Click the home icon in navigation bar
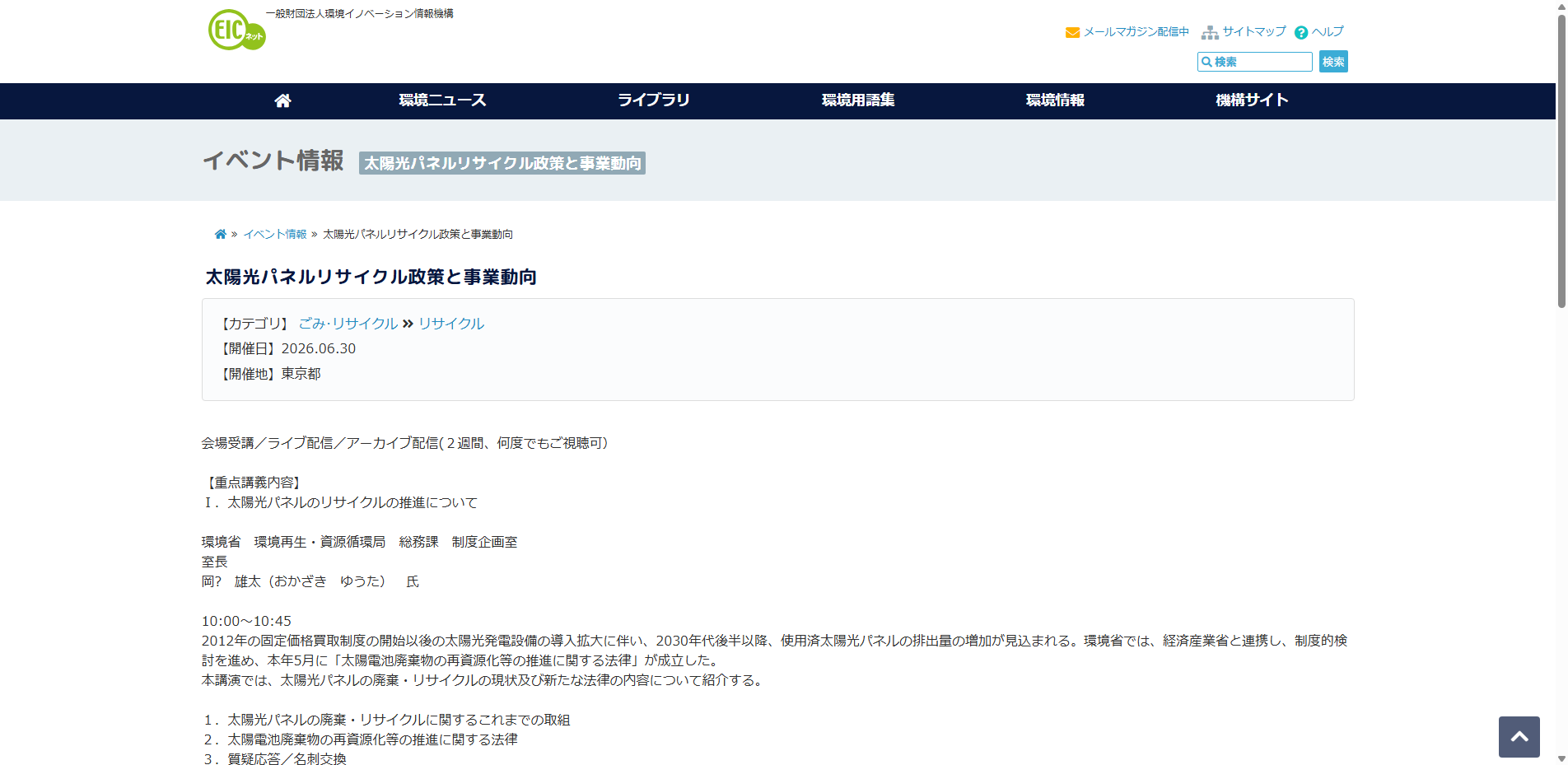The height and width of the screenshot is (765, 1568). [x=282, y=100]
